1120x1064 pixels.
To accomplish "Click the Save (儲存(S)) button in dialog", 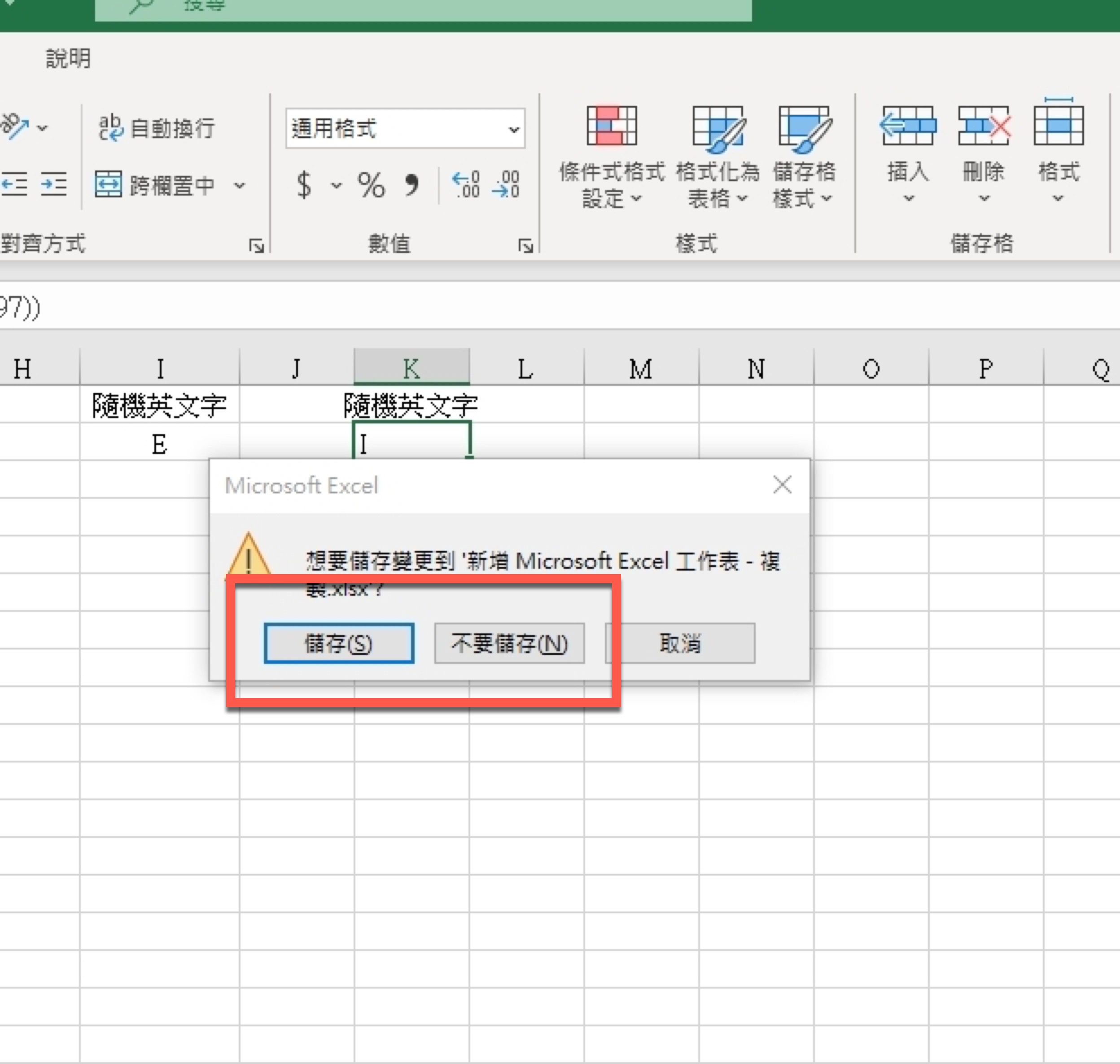I will tap(339, 643).
